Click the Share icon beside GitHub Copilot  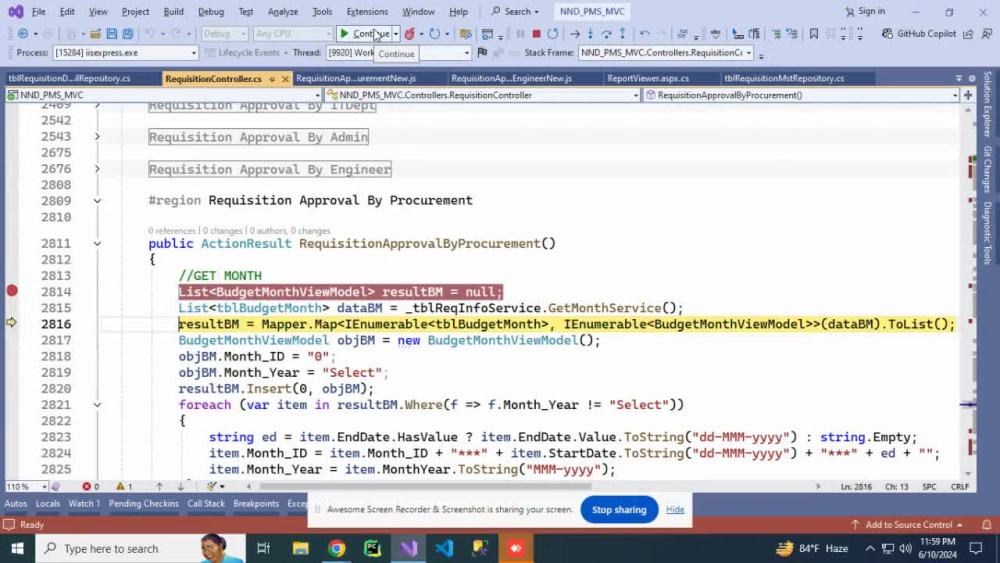click(968, 33)
